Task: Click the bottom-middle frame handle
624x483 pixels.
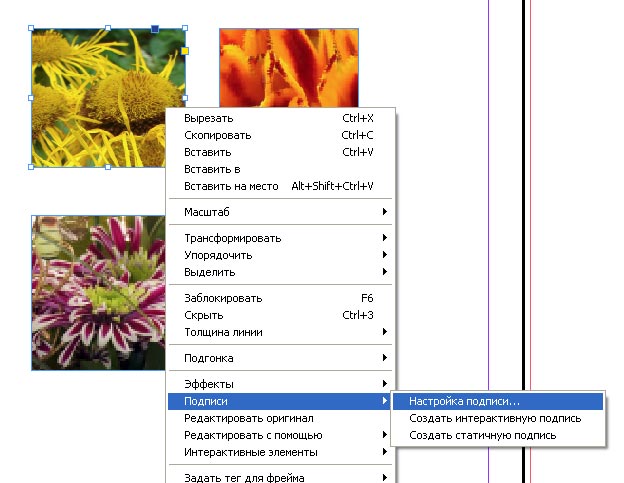Action: pos(108,167)
